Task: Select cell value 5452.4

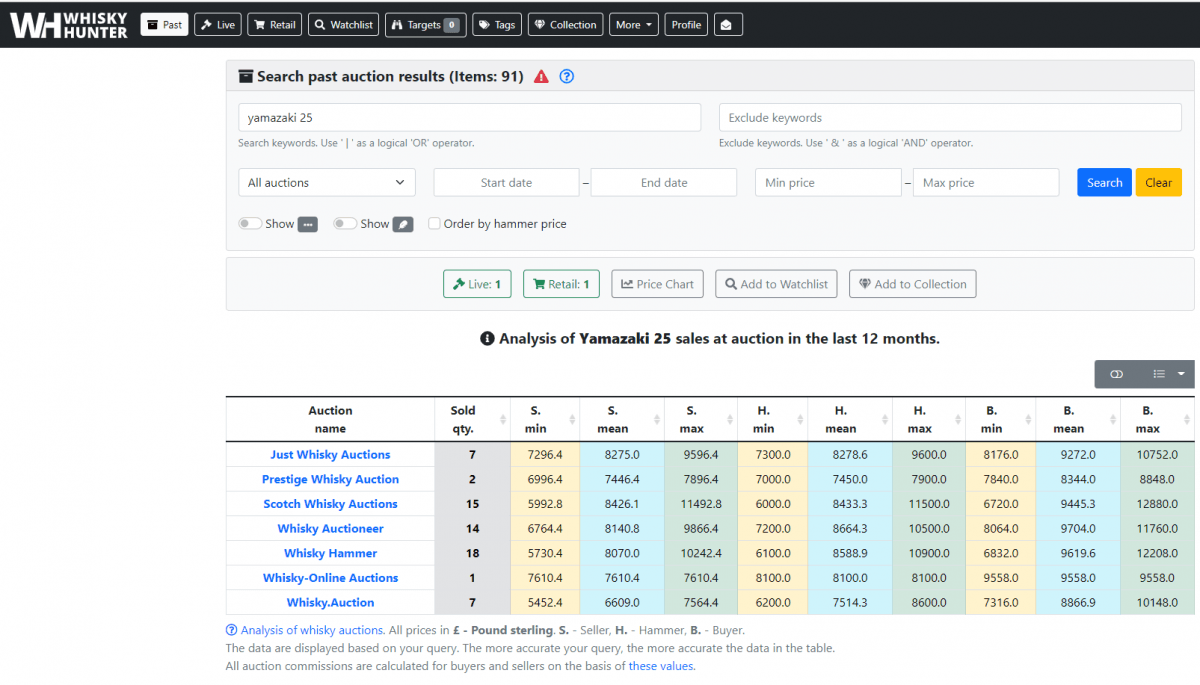Action: coord(545,603)
